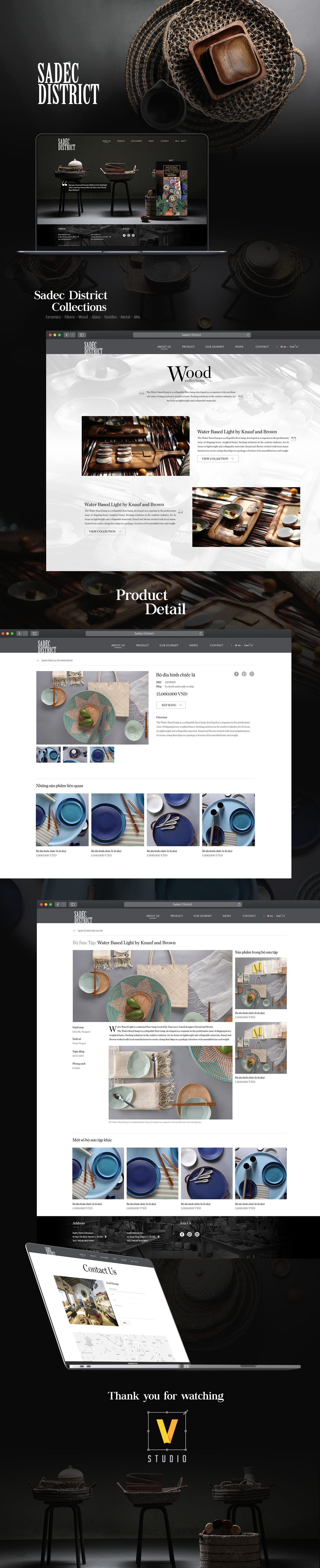The height and width of the screenshot is (1568, 320).
Task: Open PRODUCT menu in product detail window
Action: pos(142,645)
